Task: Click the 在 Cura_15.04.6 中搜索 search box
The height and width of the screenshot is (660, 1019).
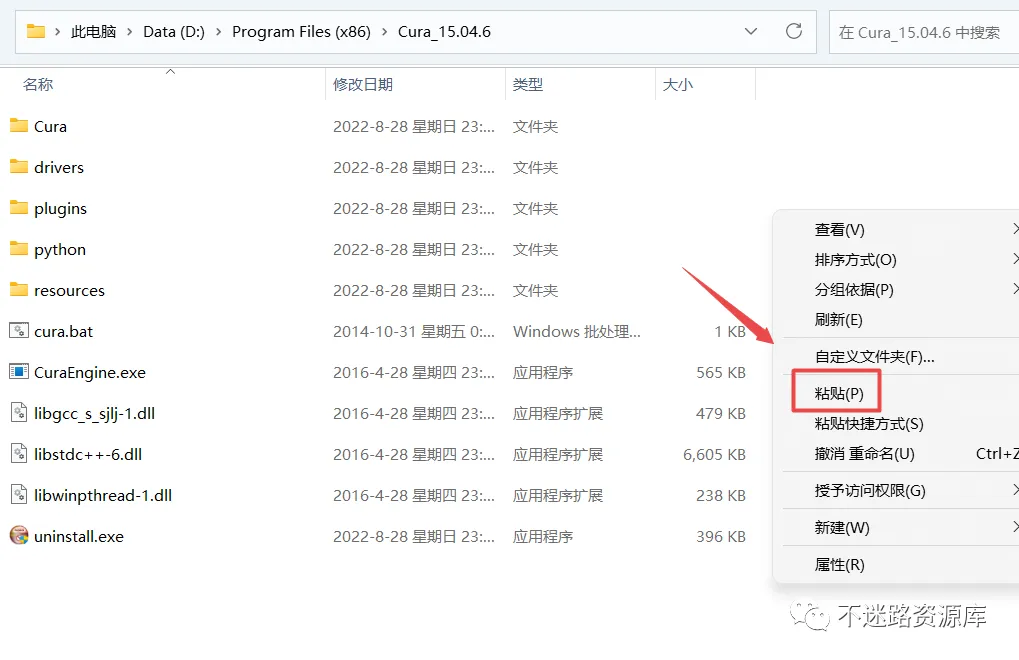Action: 924,32
